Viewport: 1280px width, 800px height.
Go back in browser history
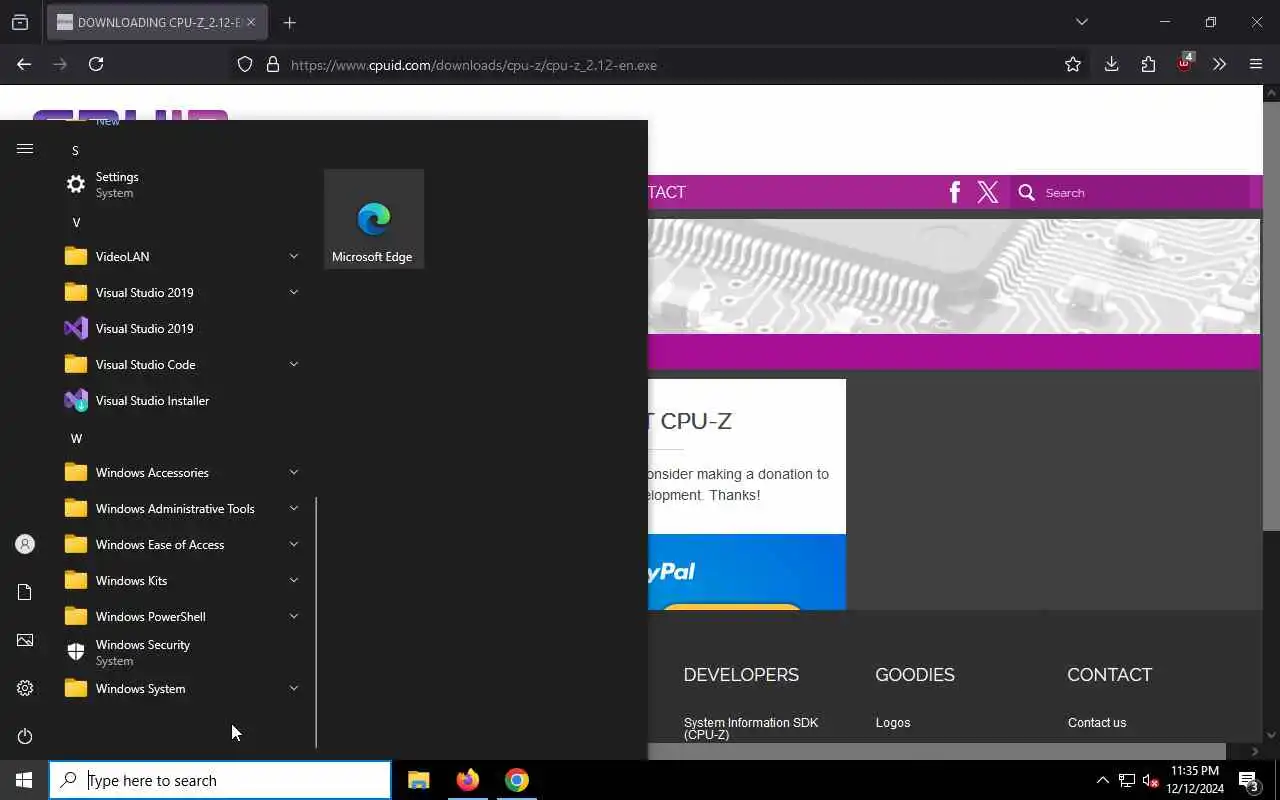[x=24, y=64]
